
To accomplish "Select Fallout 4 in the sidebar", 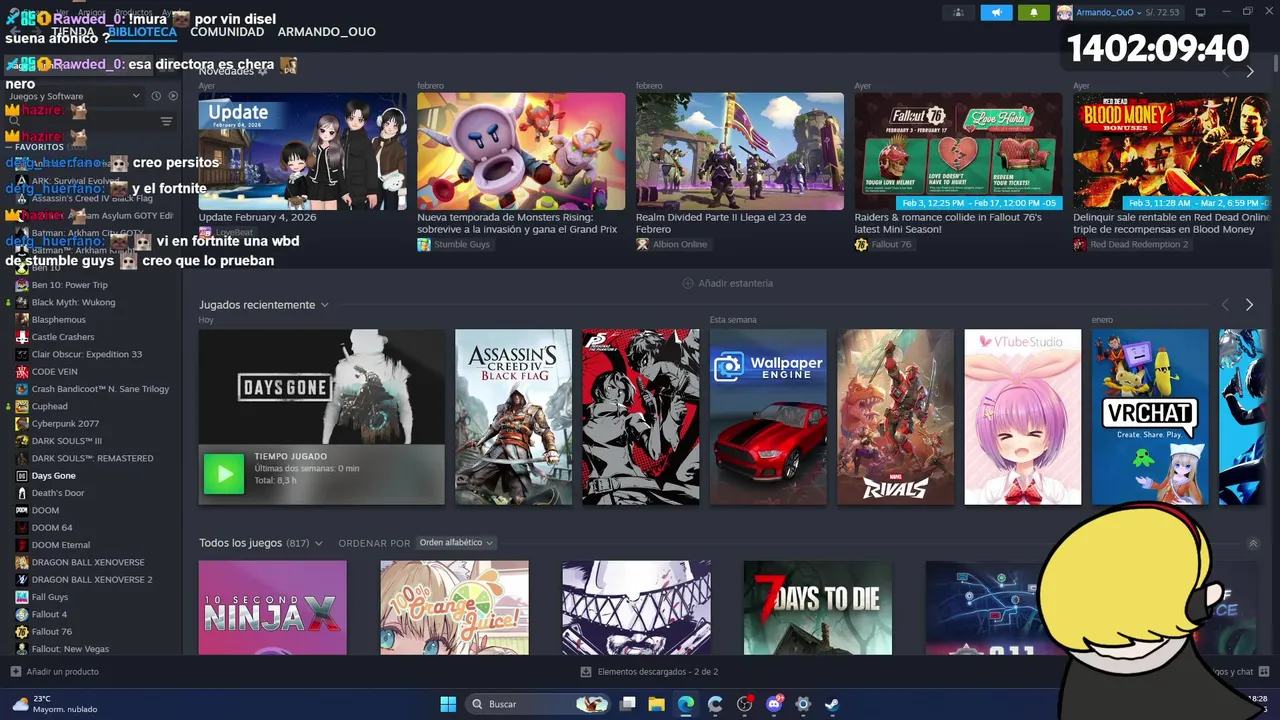I will 49,614.
